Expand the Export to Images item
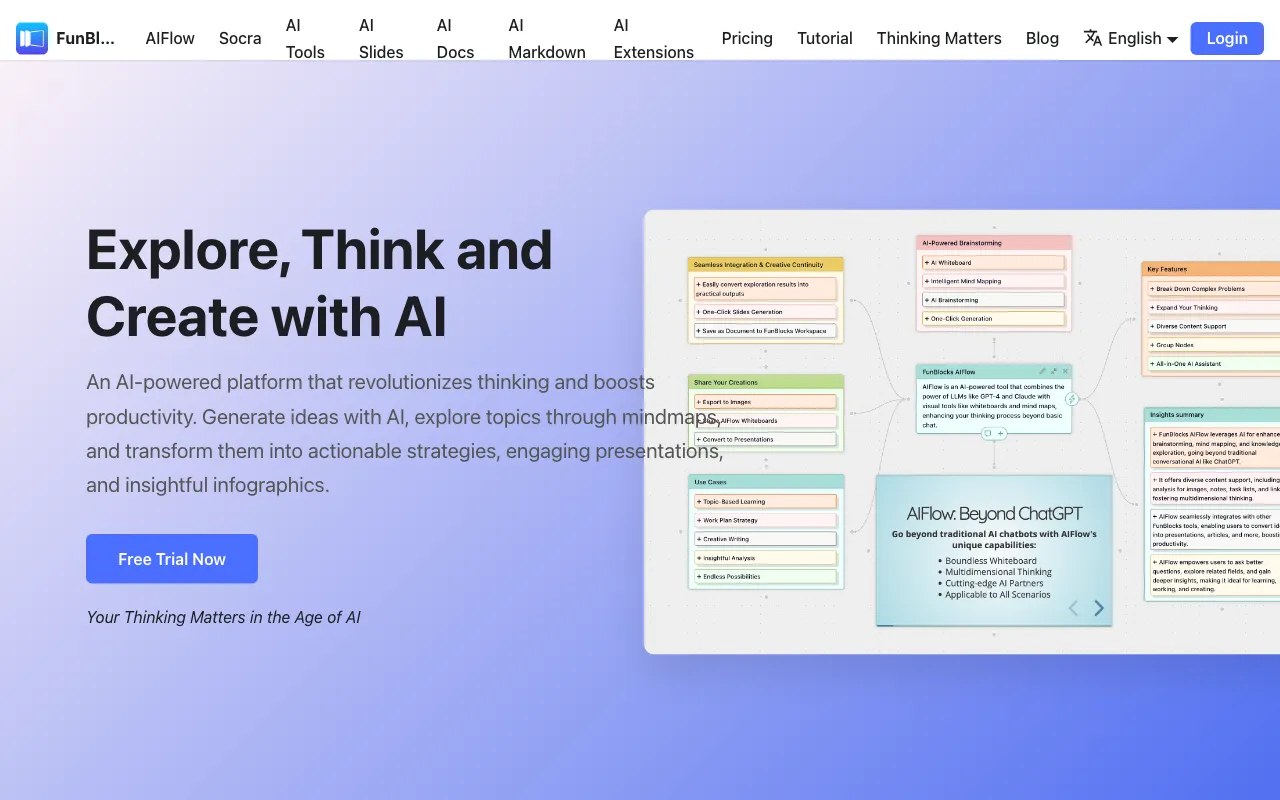 click(x=765, y=402)
